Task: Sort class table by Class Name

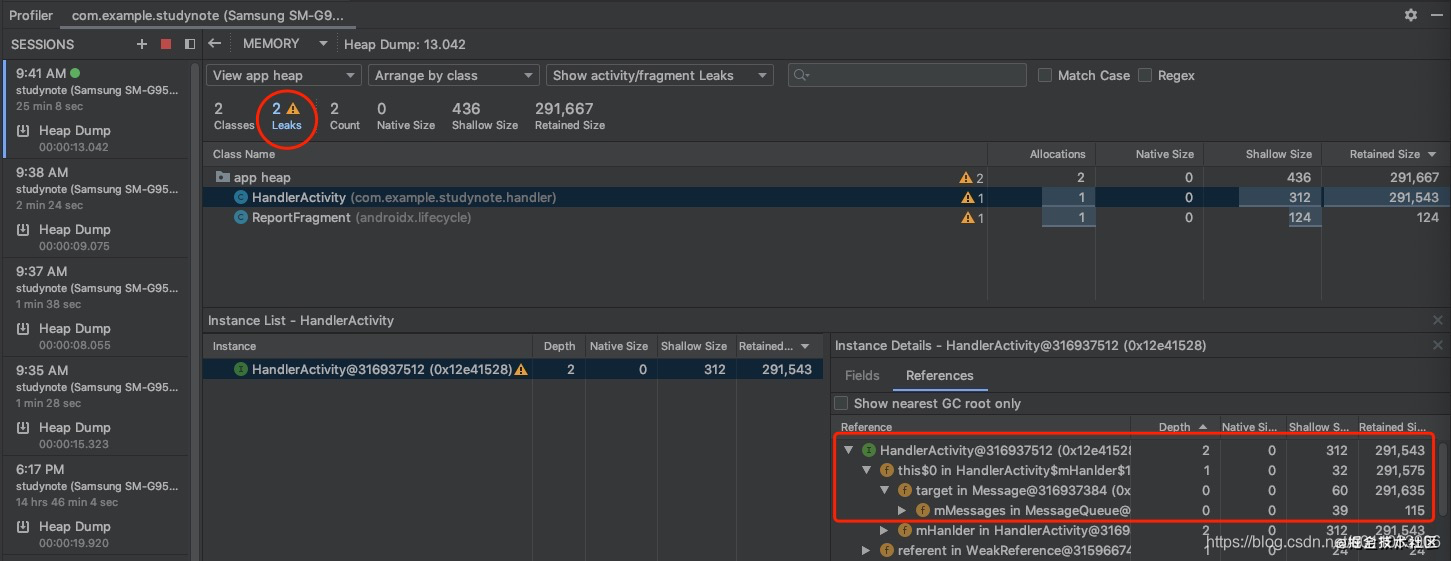Action: pyautogui.click(x=595, y=154)
